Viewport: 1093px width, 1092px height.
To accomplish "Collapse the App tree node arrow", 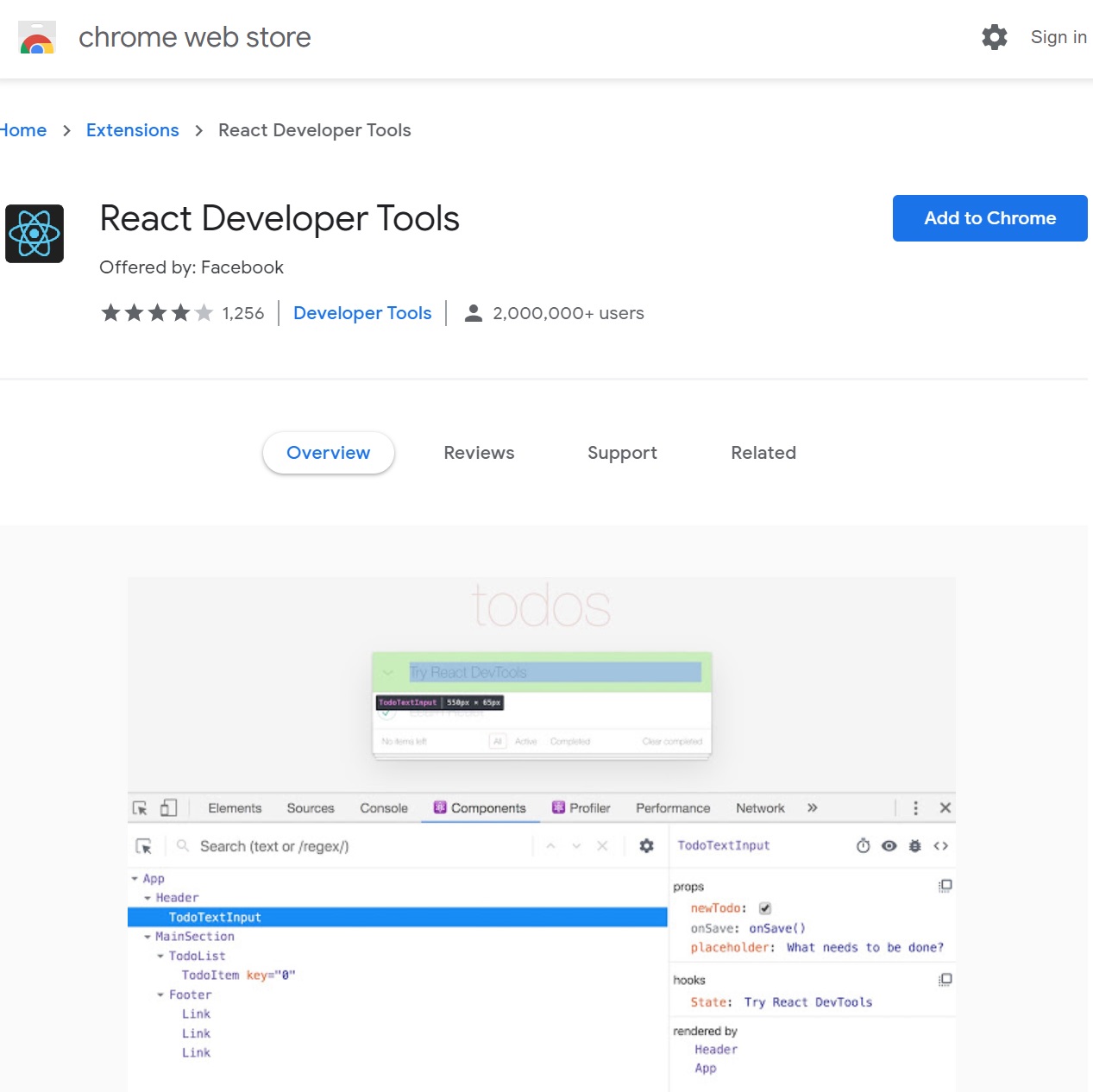I will [x=135, y=879].
